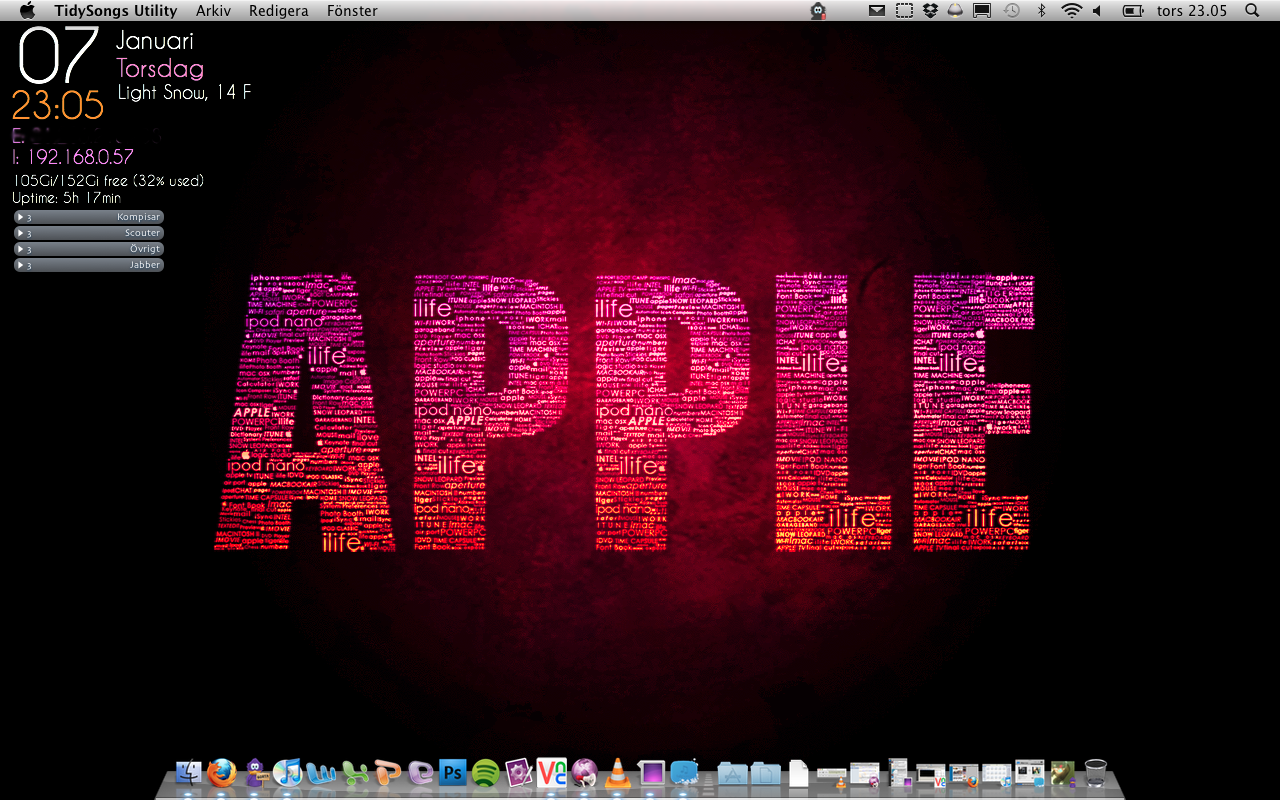Viewport: 1280px width, 800px height.
Task: Click the Wi-Fi status icon
Action: [1072, 10]
